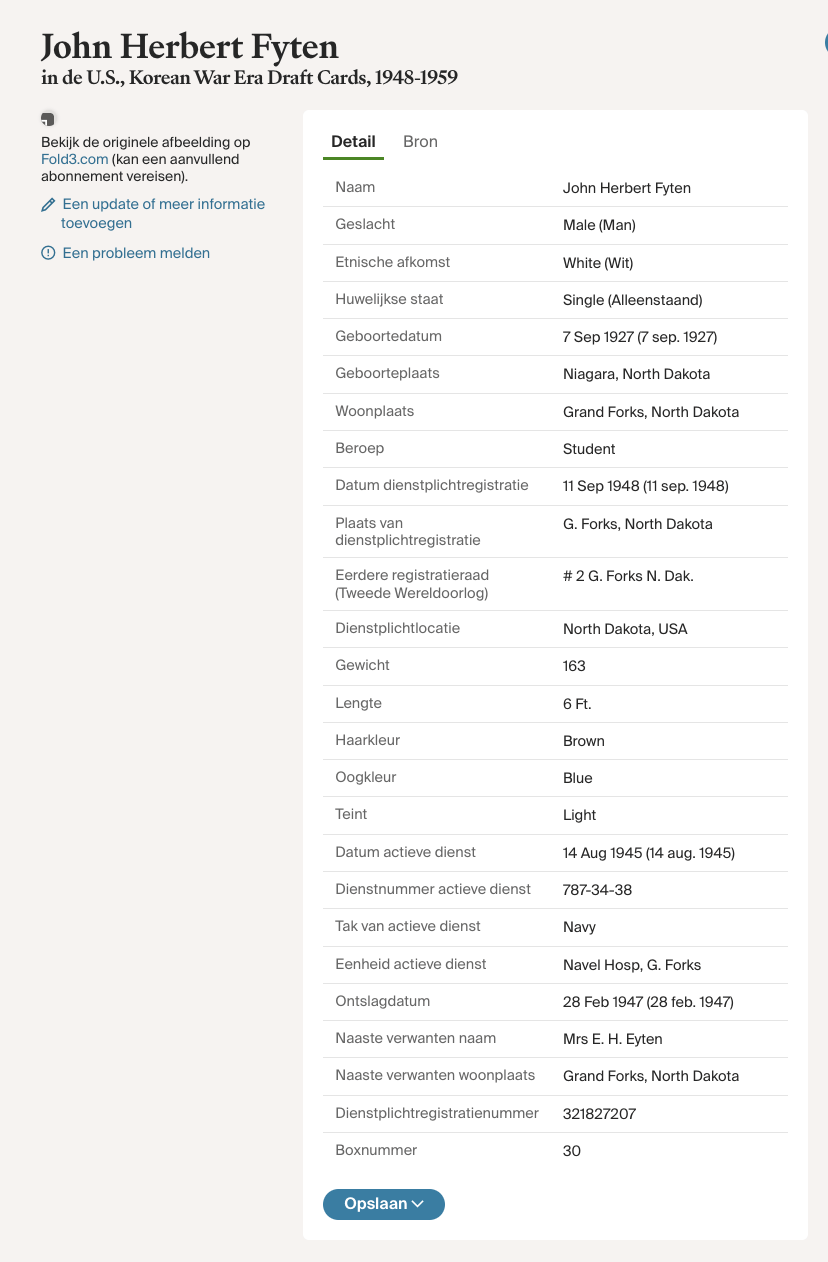Open the Fold3.com link

pyautogui.click(x=74, y=159)
